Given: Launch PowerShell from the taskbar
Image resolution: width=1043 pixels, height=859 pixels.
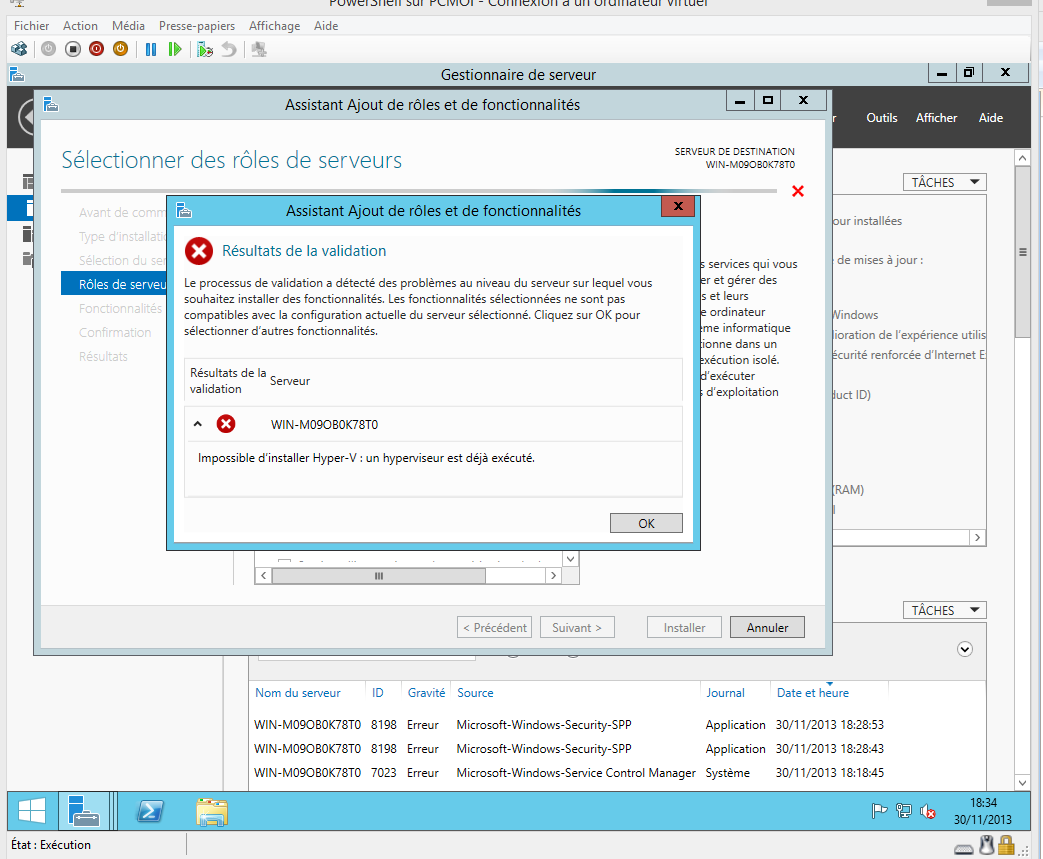Looking at the screenshot, I should (x=150, y=811).
